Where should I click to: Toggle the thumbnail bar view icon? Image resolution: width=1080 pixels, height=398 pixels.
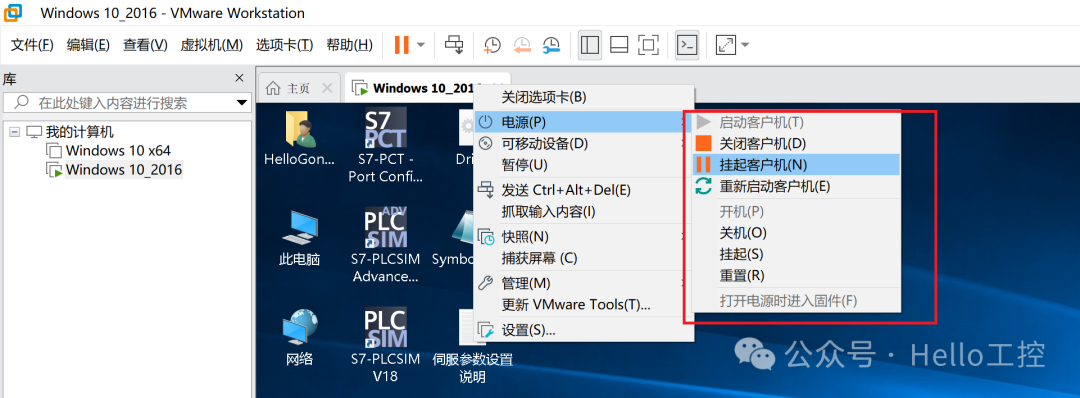(619, 45)
